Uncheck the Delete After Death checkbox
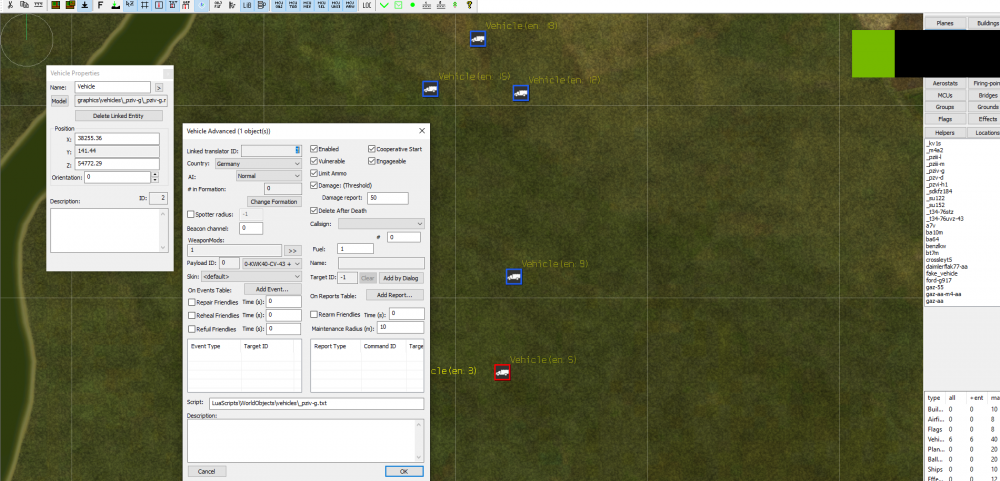 click(x=314, y=211)
